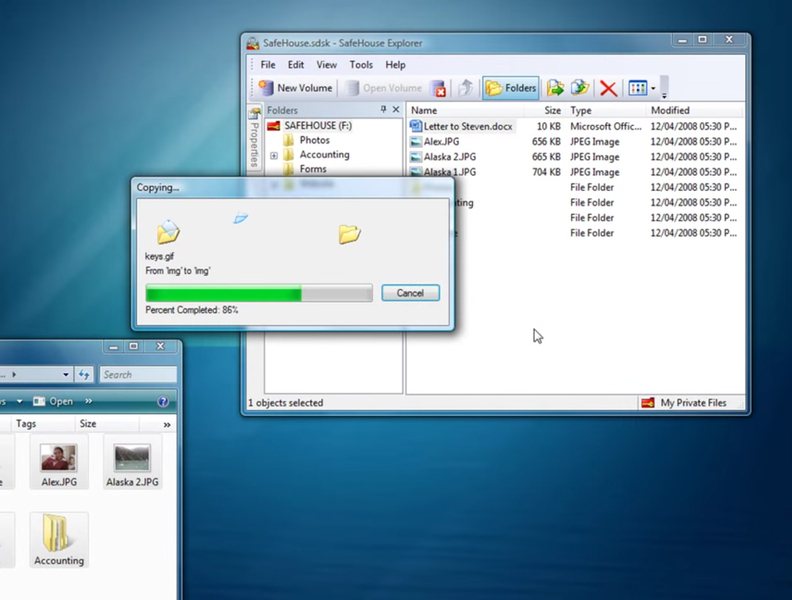
Task: Select the Accounting folder icon in Explorer window
Action: (x=59, y=539)
